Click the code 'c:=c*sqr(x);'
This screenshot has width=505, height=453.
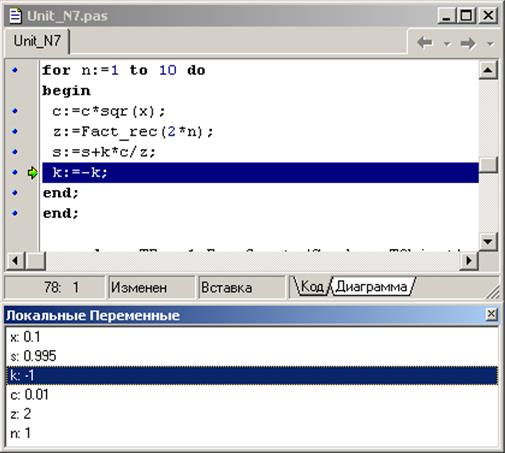point(109,111)
